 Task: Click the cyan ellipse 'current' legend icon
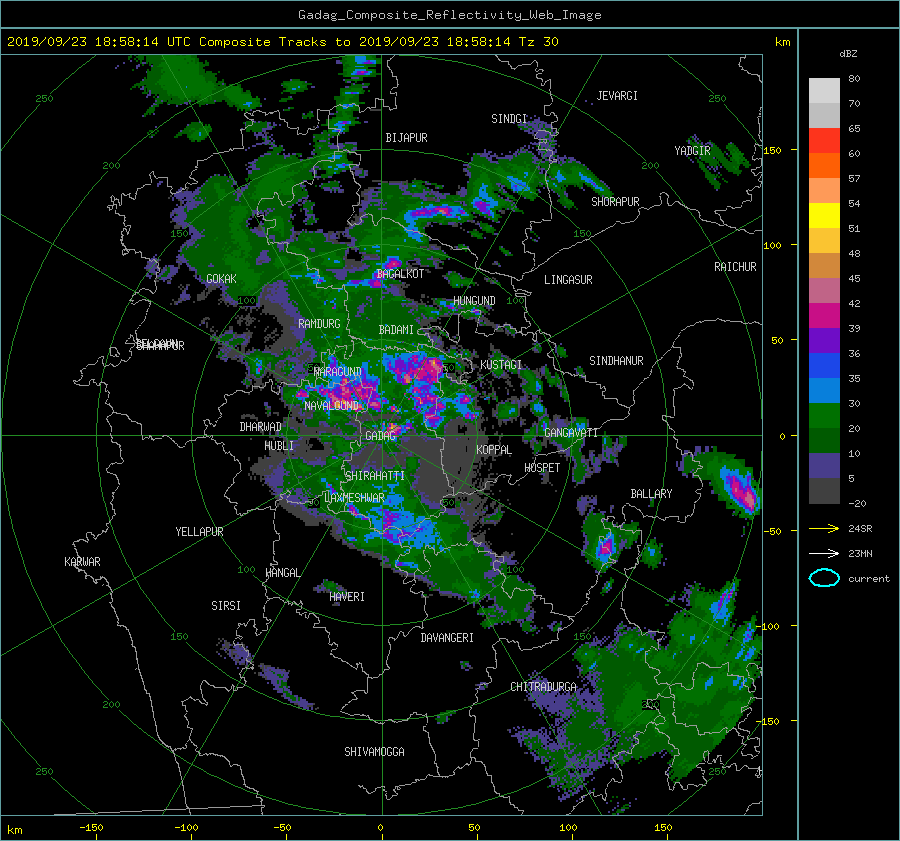[x=824, y=578]
